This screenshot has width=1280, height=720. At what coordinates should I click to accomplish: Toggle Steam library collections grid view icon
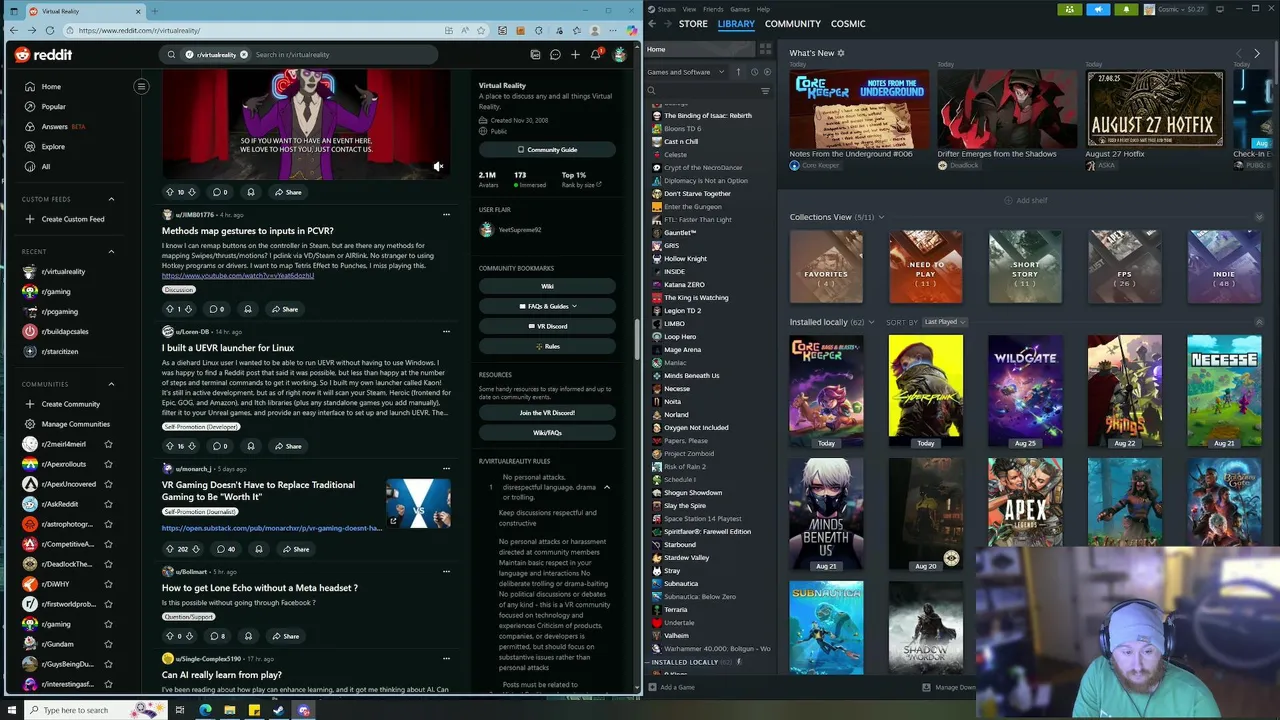(765, 48)
